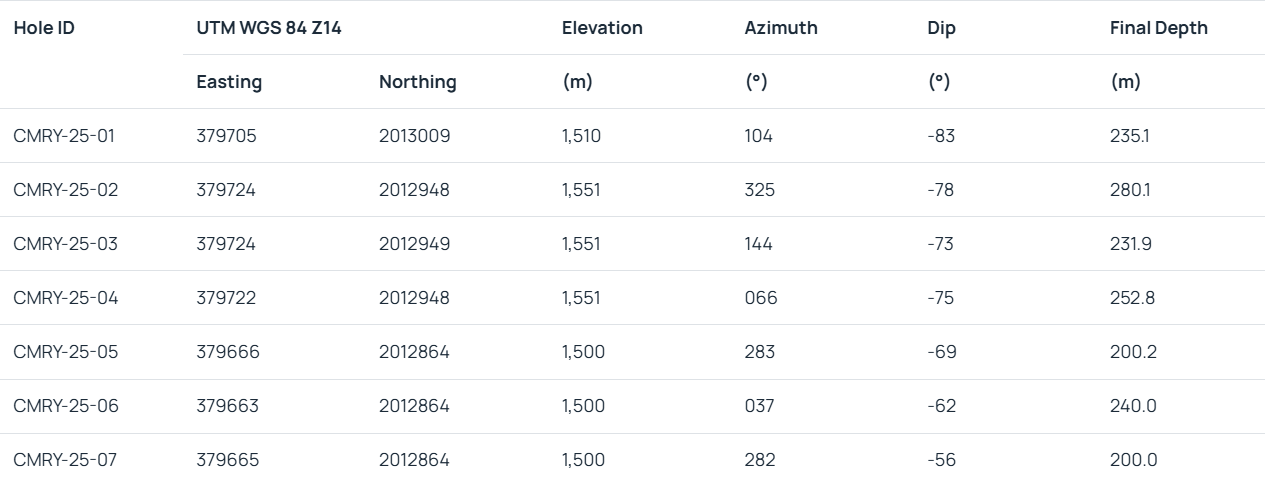Click the Elevation column header
This screenshot has width=1265, height=477.
[x=602, y=28]
